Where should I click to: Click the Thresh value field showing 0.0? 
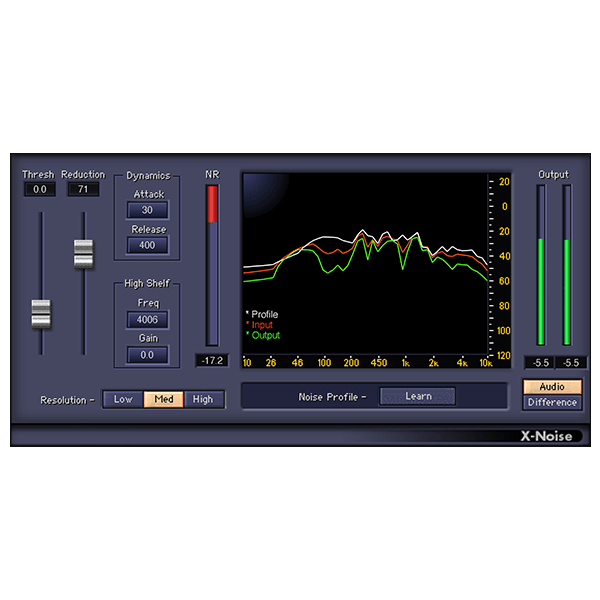pos(40,189)
